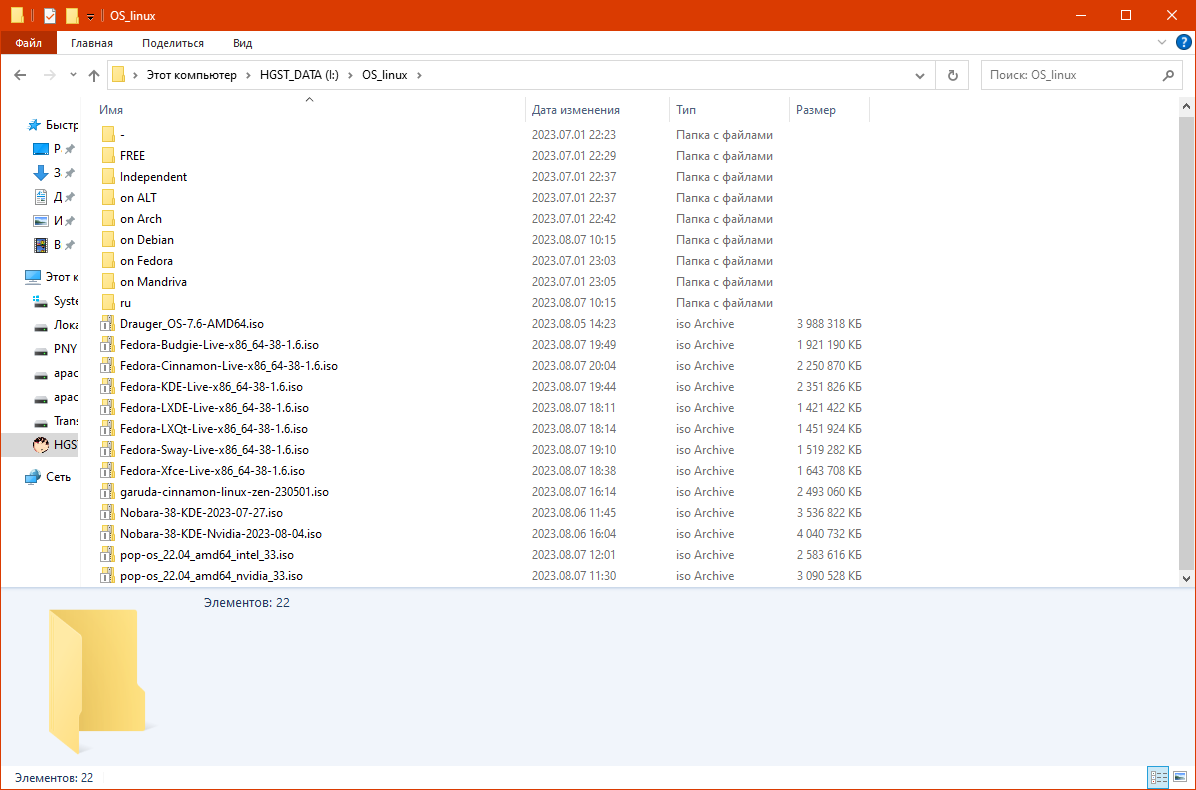The height and width of the screenshot is (790, 1196).
Task: Select garuda-cinnamon-linux-zen-230501.iso archive icon
Action: point(108,492)
